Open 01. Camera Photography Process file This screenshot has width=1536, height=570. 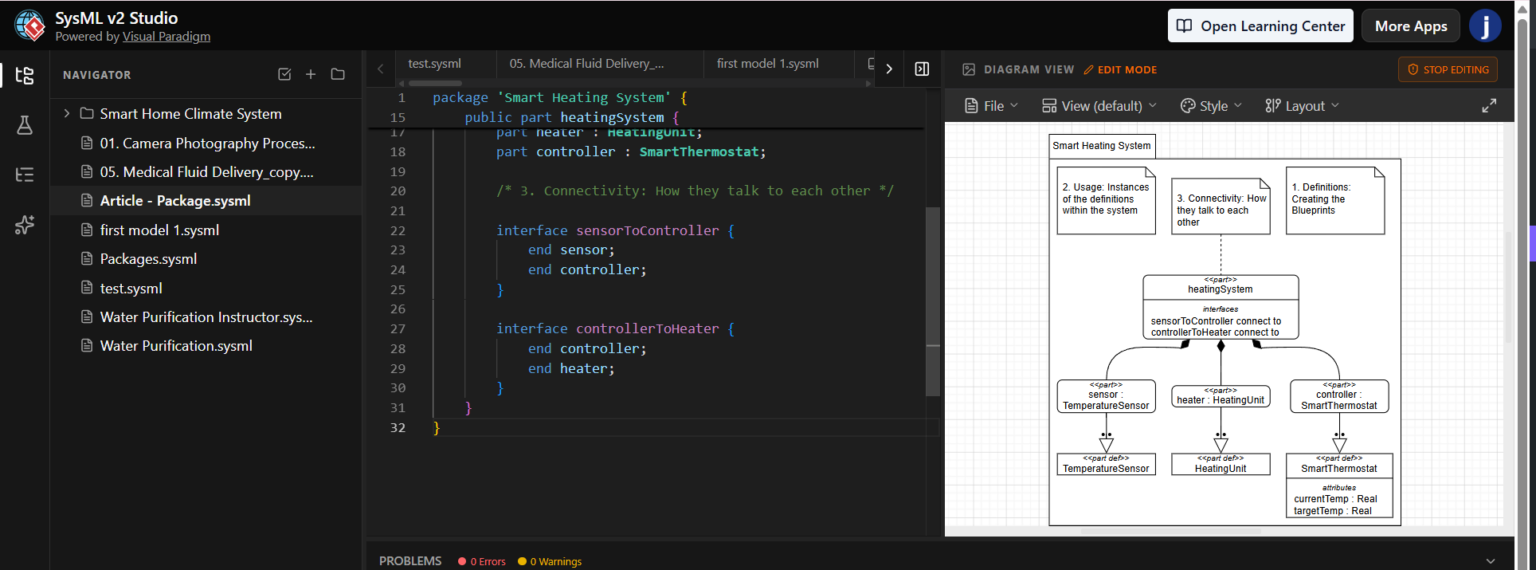click(x=205, y=143)
